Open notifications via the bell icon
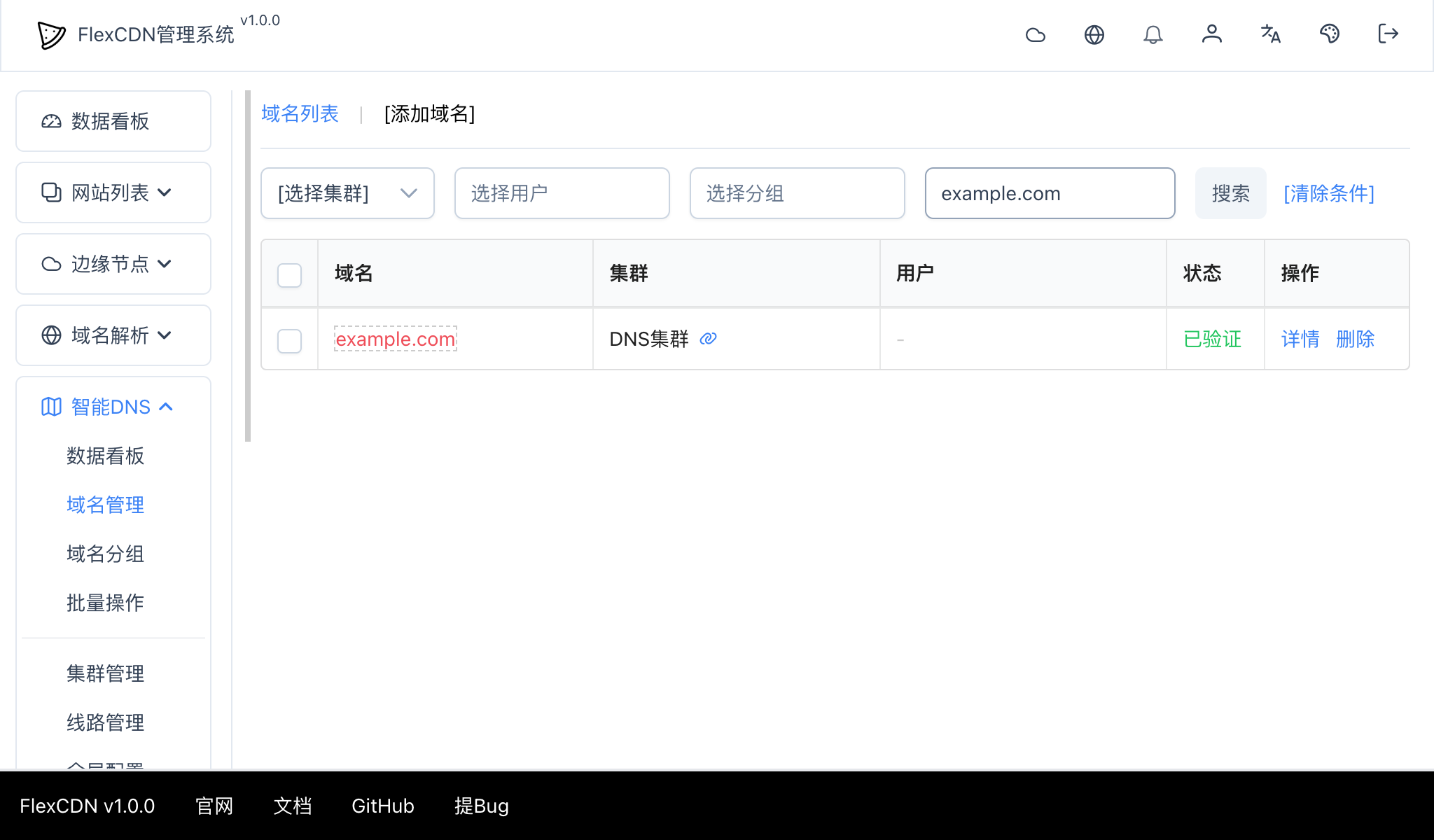 tap(1153, 34)
